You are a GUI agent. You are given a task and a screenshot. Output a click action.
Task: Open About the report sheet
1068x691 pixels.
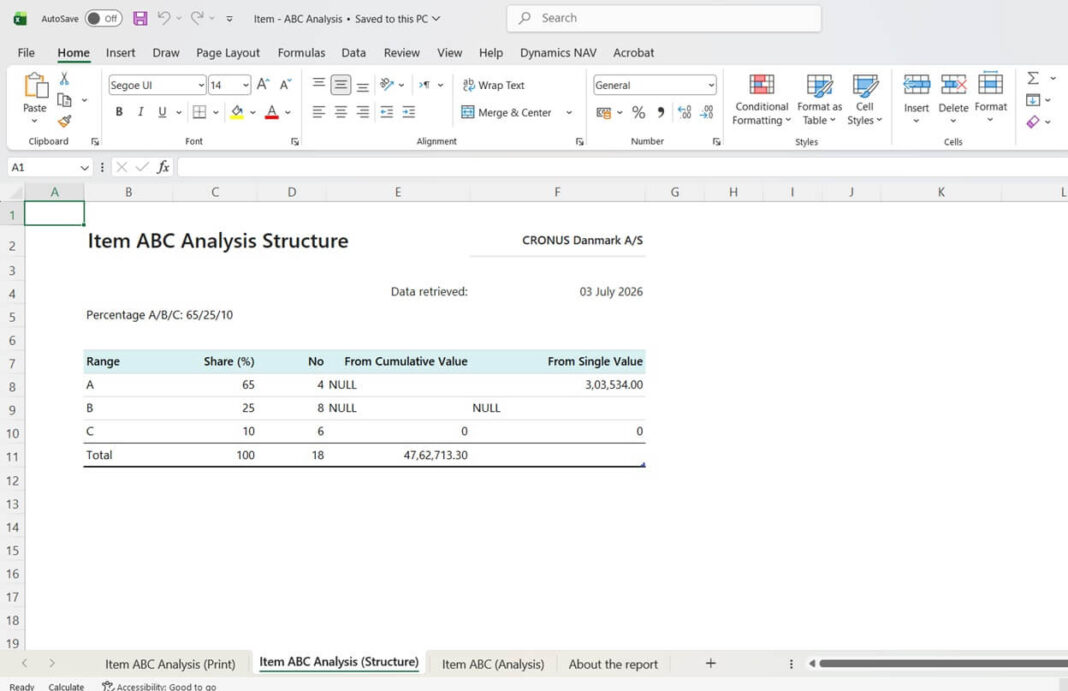pyautogui.click(x=613, y=664)
